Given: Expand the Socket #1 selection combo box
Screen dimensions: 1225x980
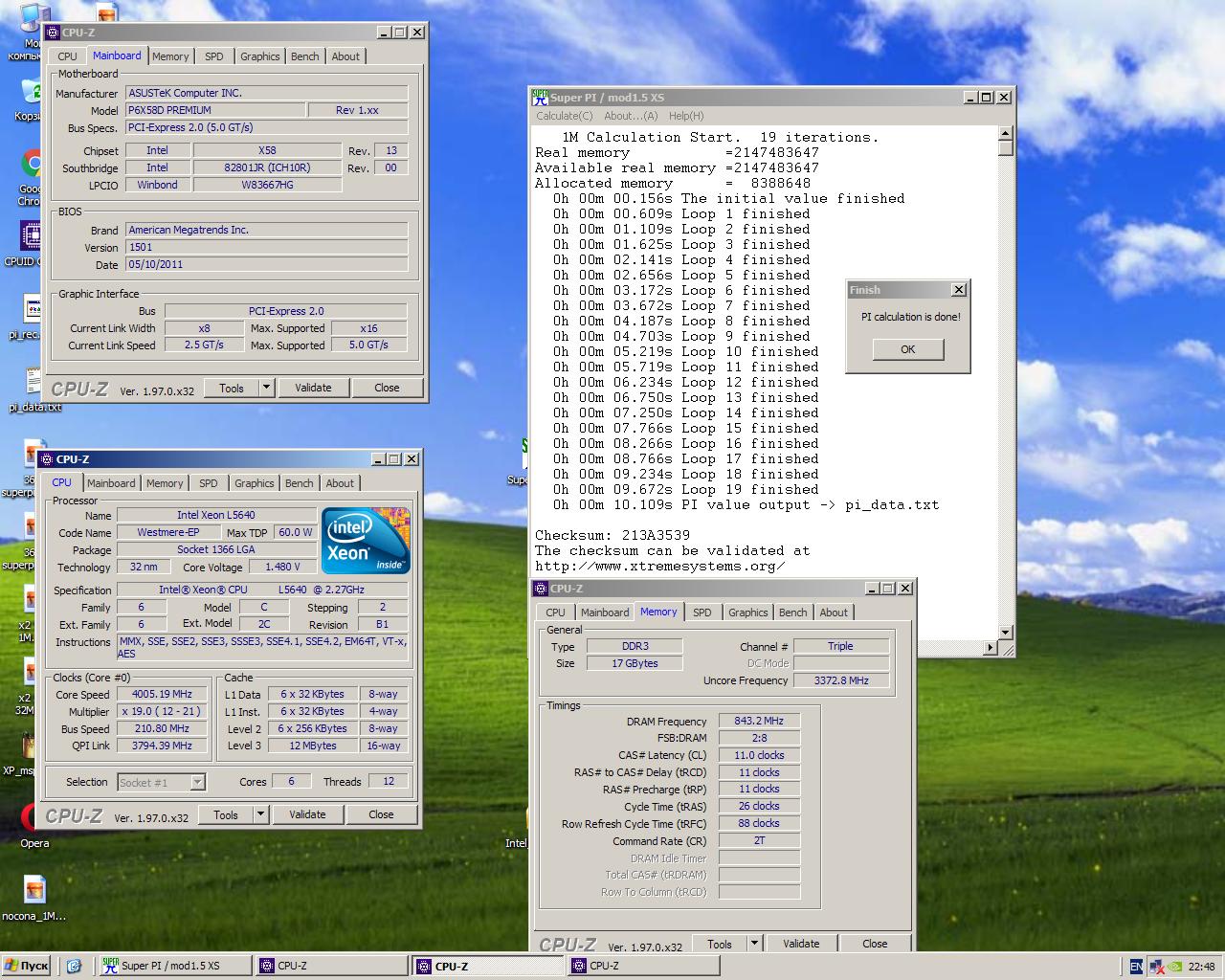Looking at the screenshot, I should click(x=197, y=782).
